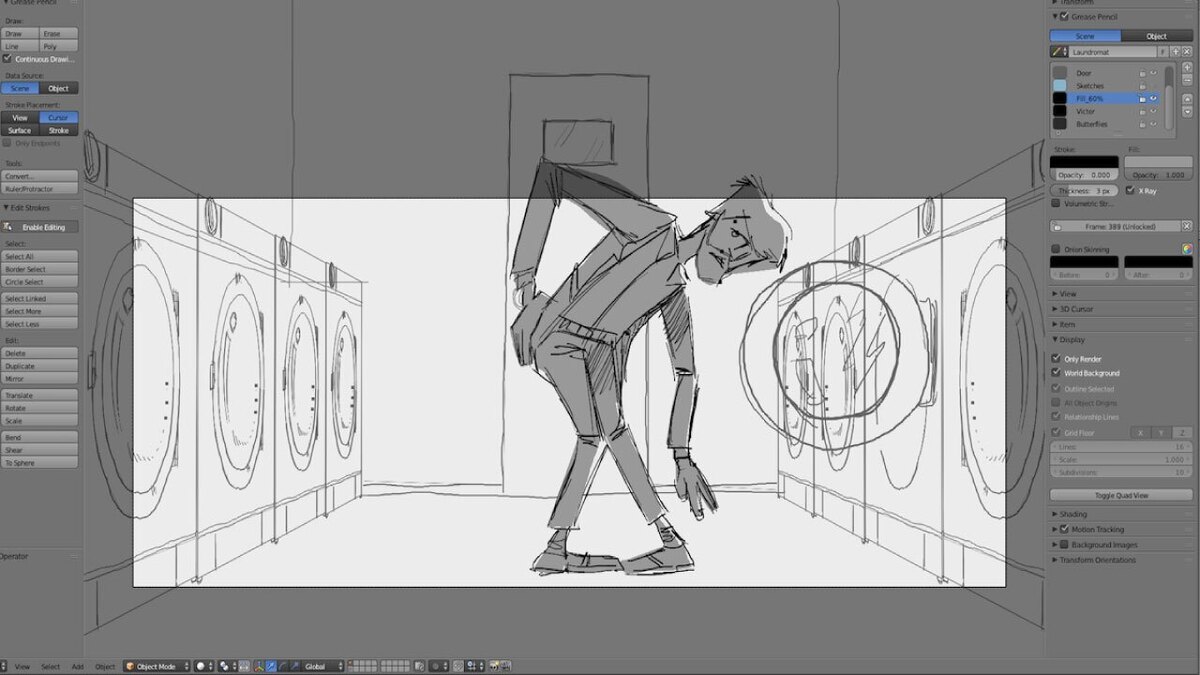Viewport: 1200px width, 675px height.
Task: Uncheck Only Render in Display panel
Action: click(1056, 358)
